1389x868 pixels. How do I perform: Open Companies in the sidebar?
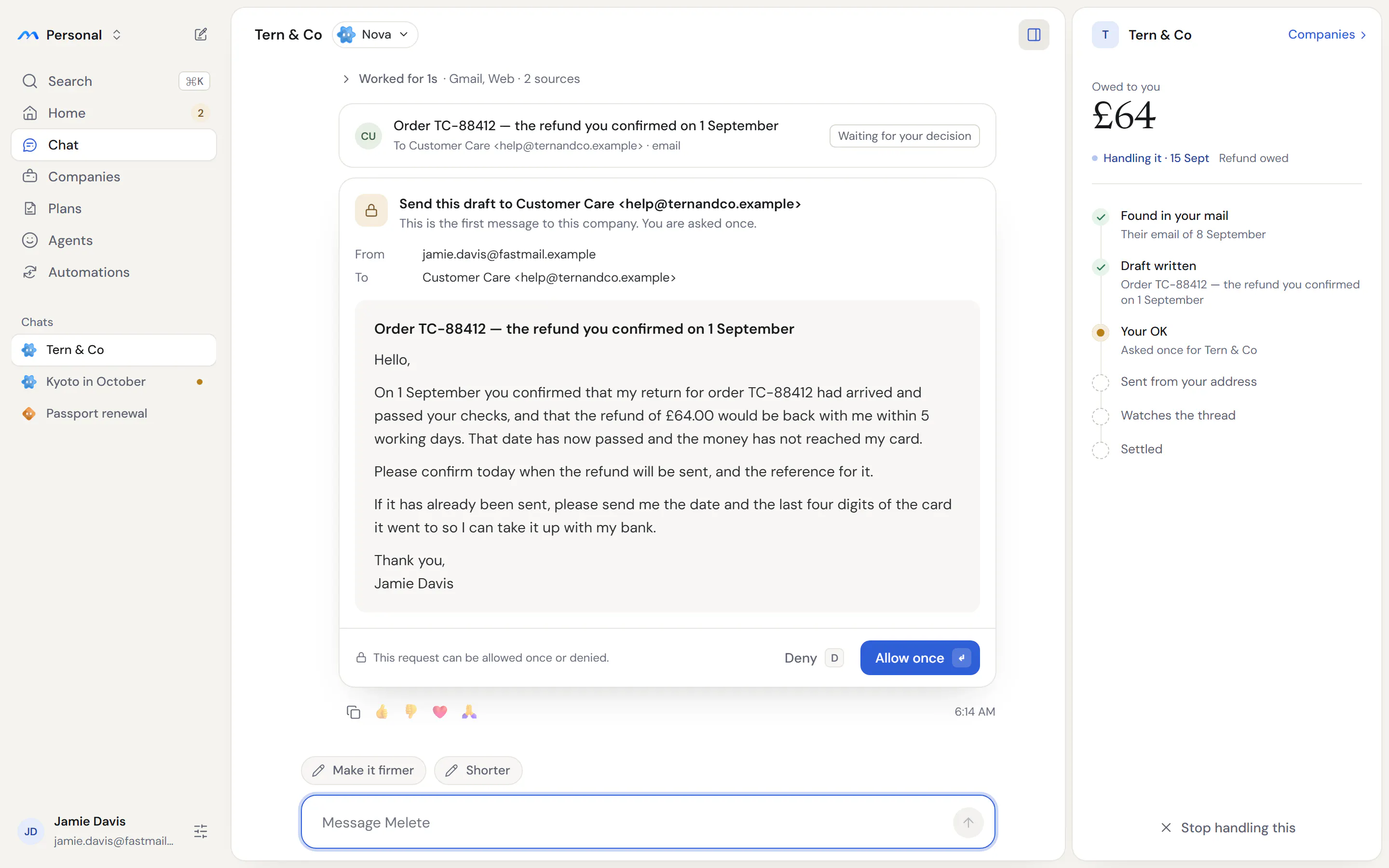(114, 177)
